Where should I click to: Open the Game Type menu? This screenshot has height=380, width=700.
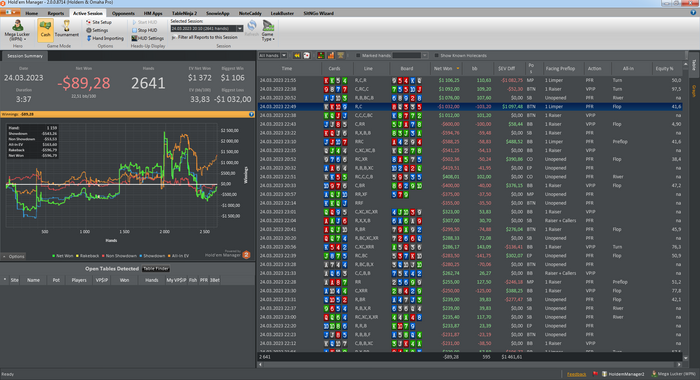pyautogui.click(x=268, y=30)
